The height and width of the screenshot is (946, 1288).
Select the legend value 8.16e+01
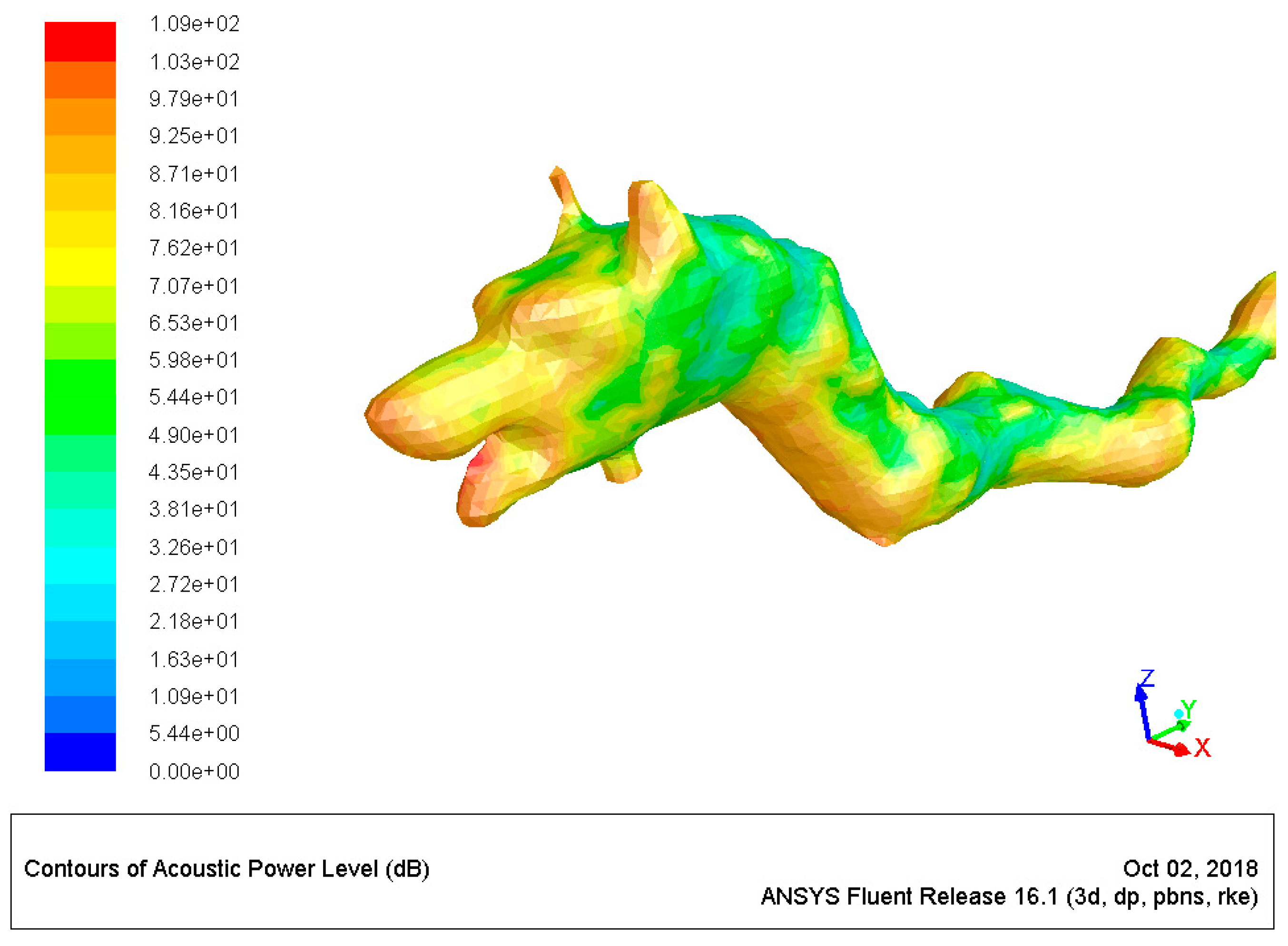tap(194, 211)
